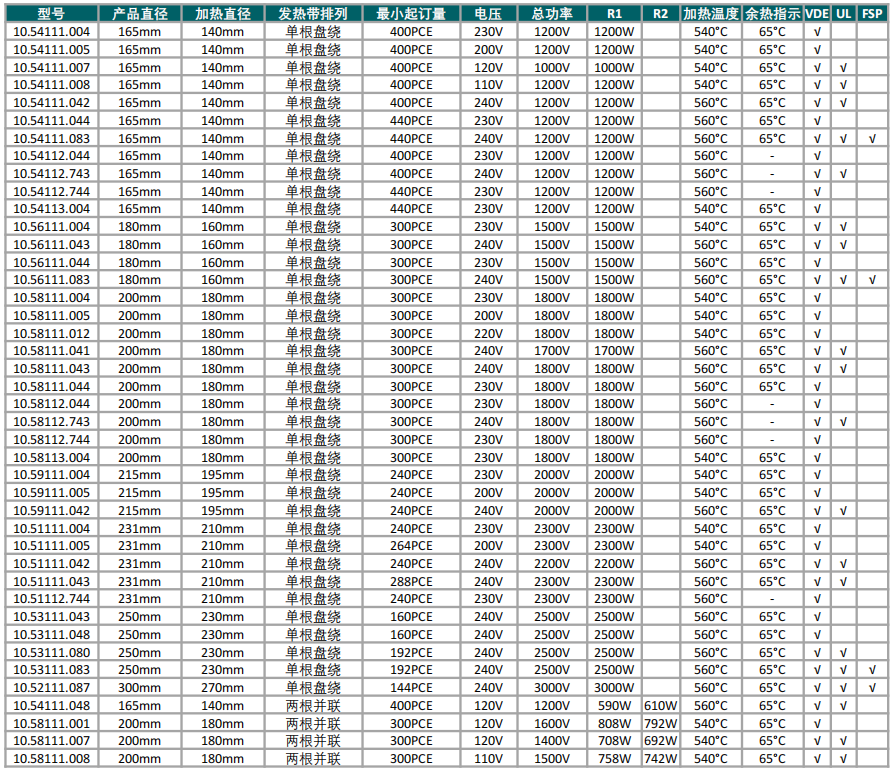
Task: Select model cell 10.54111.004
Action: 52,32
